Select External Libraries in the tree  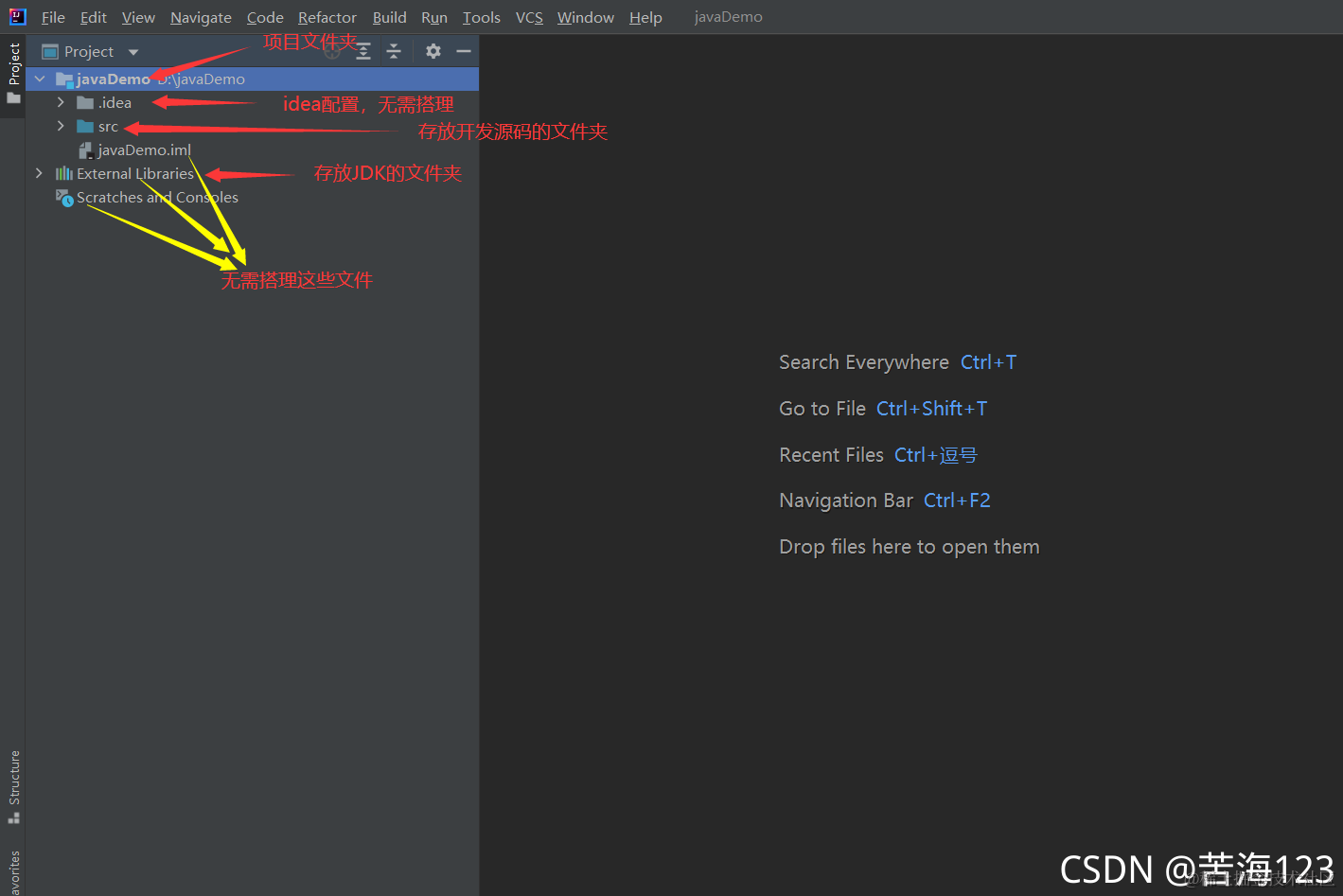click(x=253, y=173)
